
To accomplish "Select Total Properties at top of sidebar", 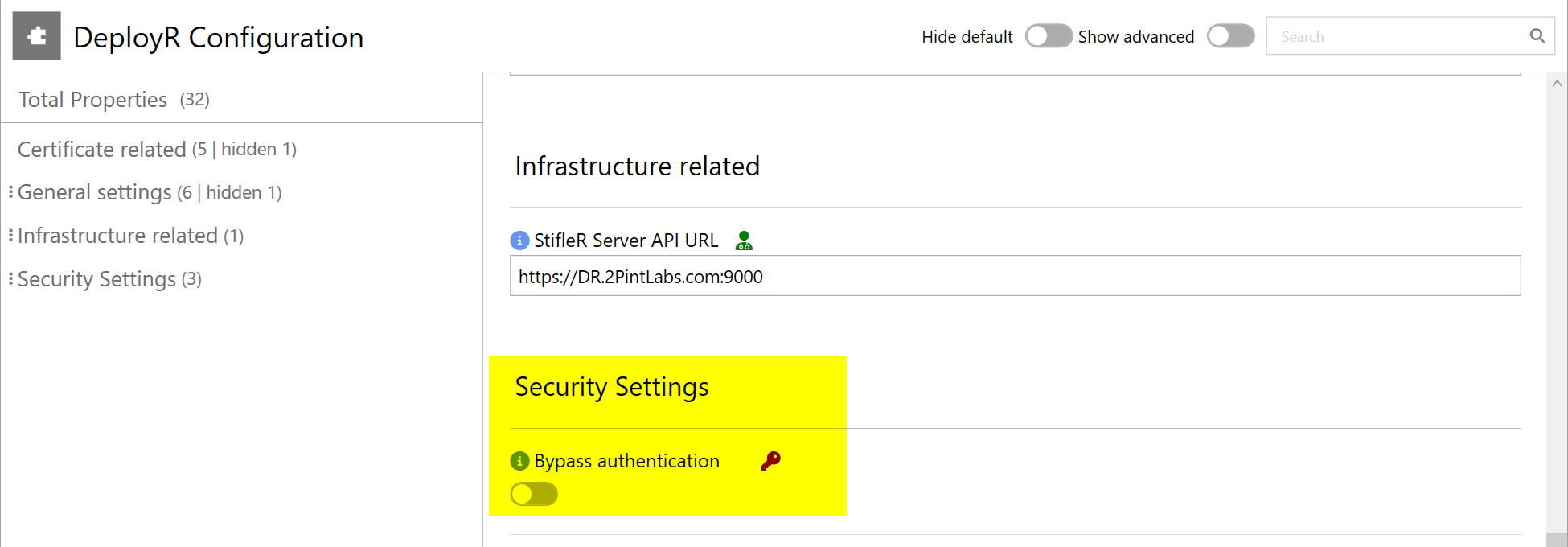I will (x=92, y=100).
